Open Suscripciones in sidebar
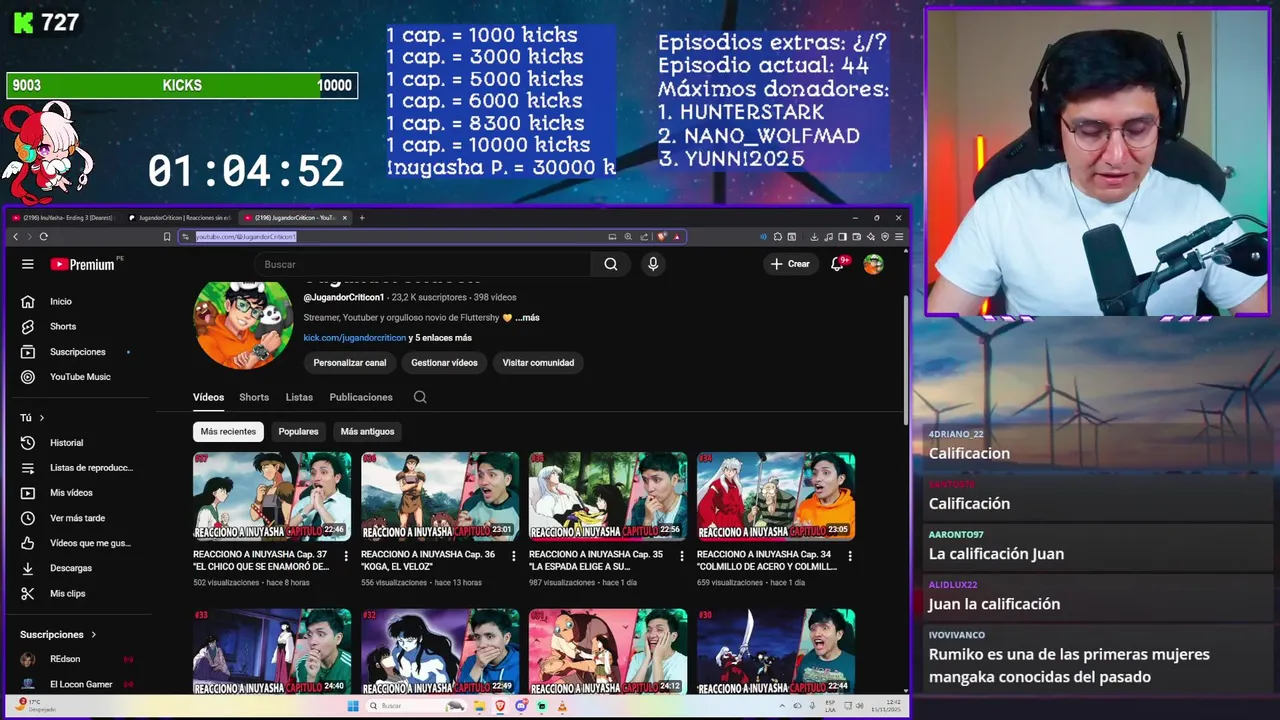Image resolution: width=1280 pixels, height=720 pixels. click(x=76, y=352)
